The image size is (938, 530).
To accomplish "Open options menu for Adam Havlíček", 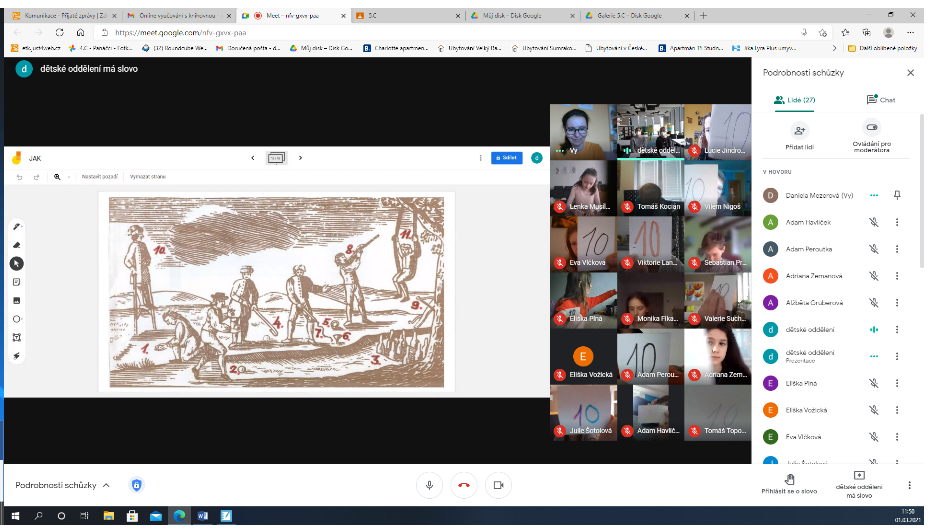I will 897,222.
